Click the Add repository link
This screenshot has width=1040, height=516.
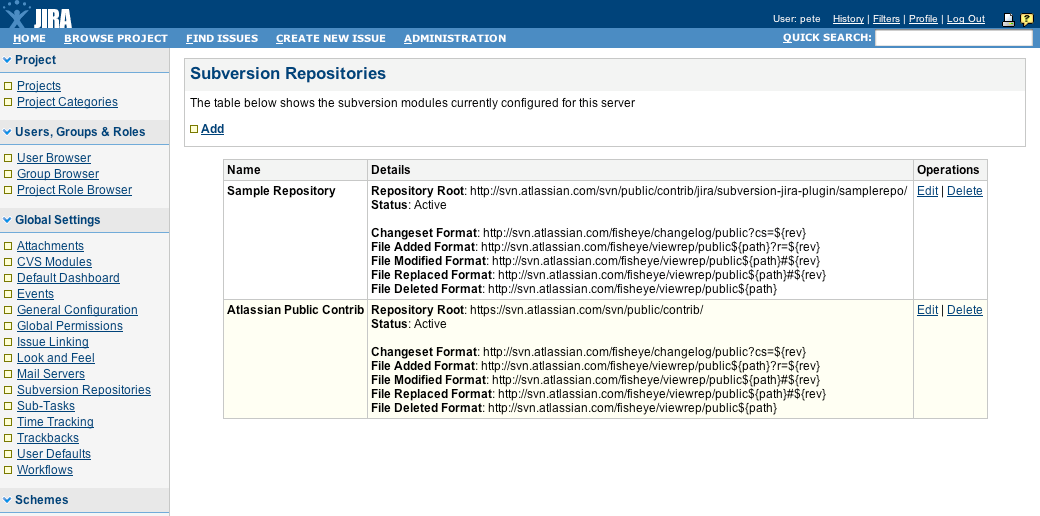click(212, 129)
